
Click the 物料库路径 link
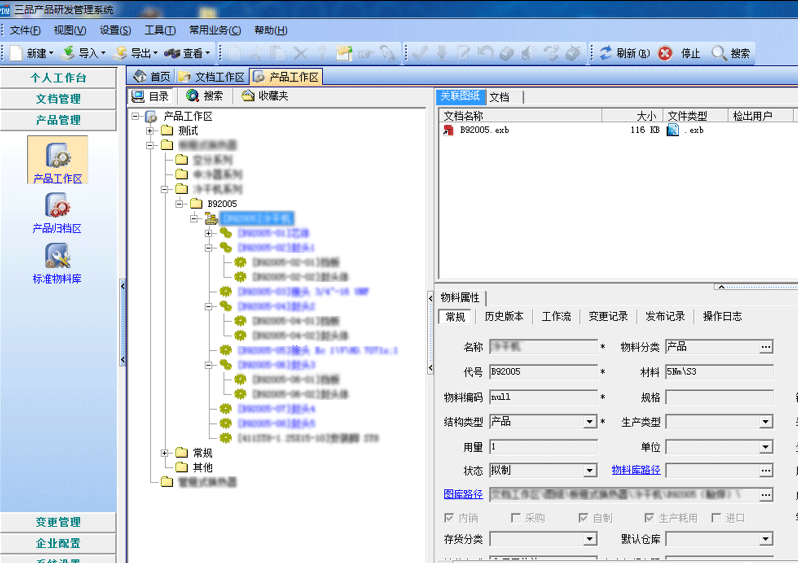(x=636, y=470)
